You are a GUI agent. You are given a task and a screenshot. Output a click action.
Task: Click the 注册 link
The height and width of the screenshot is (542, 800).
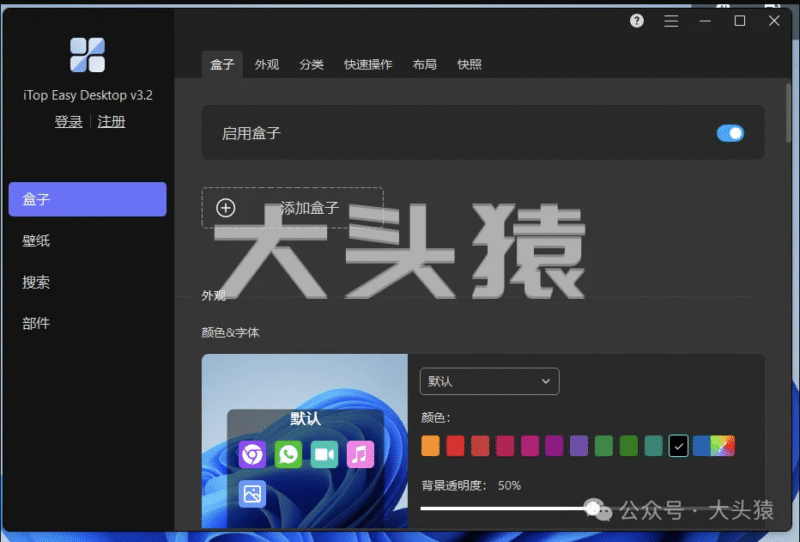pyautogui.click(x=111, y=122)
